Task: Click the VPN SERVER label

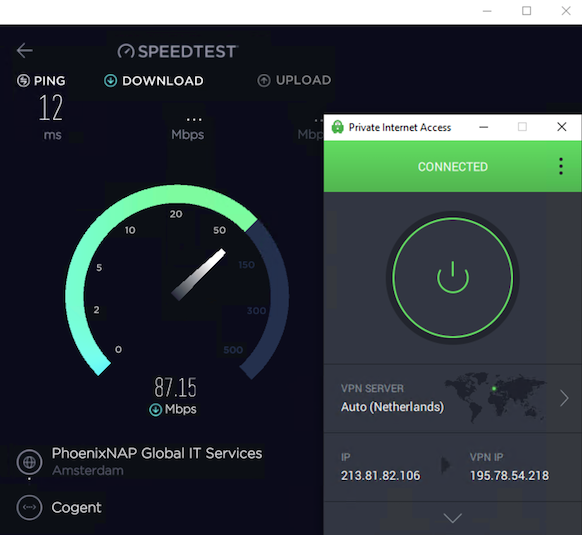Action: coord(372,388)
